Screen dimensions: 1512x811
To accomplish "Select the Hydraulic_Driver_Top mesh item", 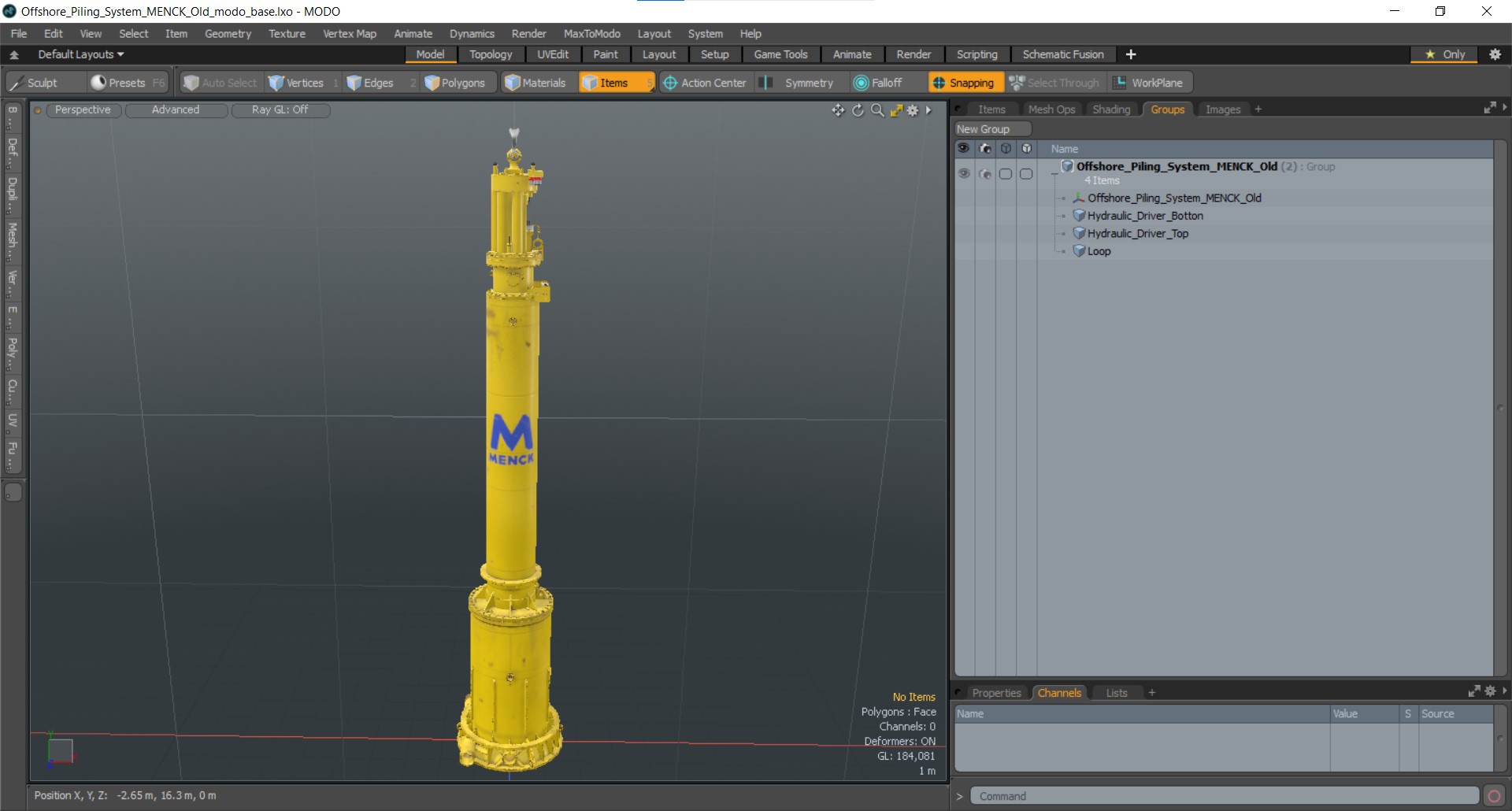I will [1138, 234].
